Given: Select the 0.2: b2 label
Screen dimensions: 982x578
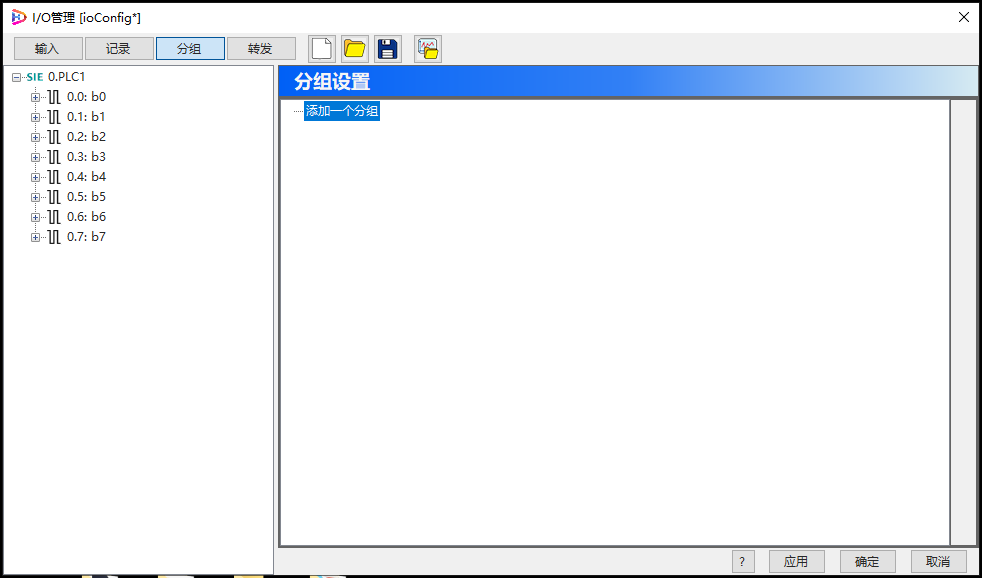Looking at the screenshot, I should 86,137.
